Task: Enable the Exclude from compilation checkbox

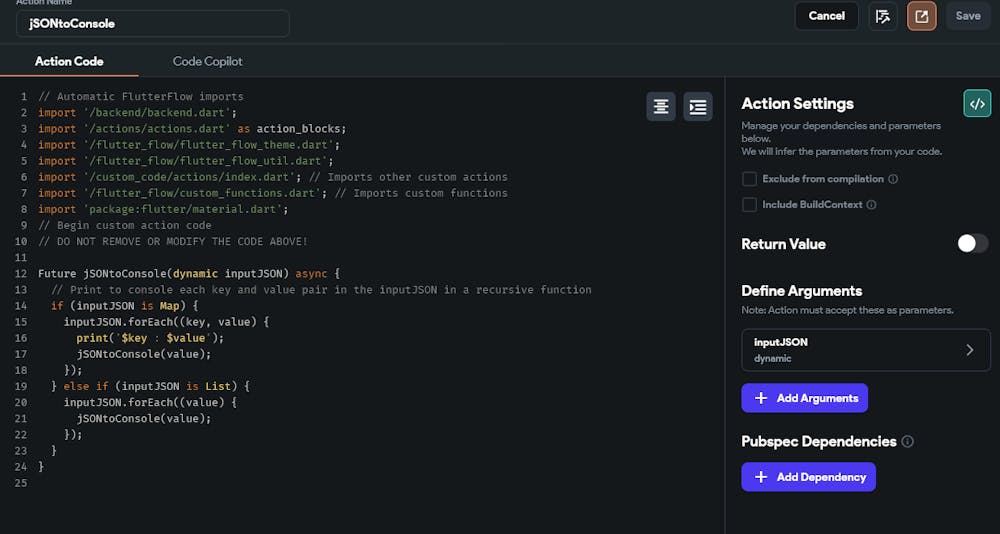Action: pos(749,179)
